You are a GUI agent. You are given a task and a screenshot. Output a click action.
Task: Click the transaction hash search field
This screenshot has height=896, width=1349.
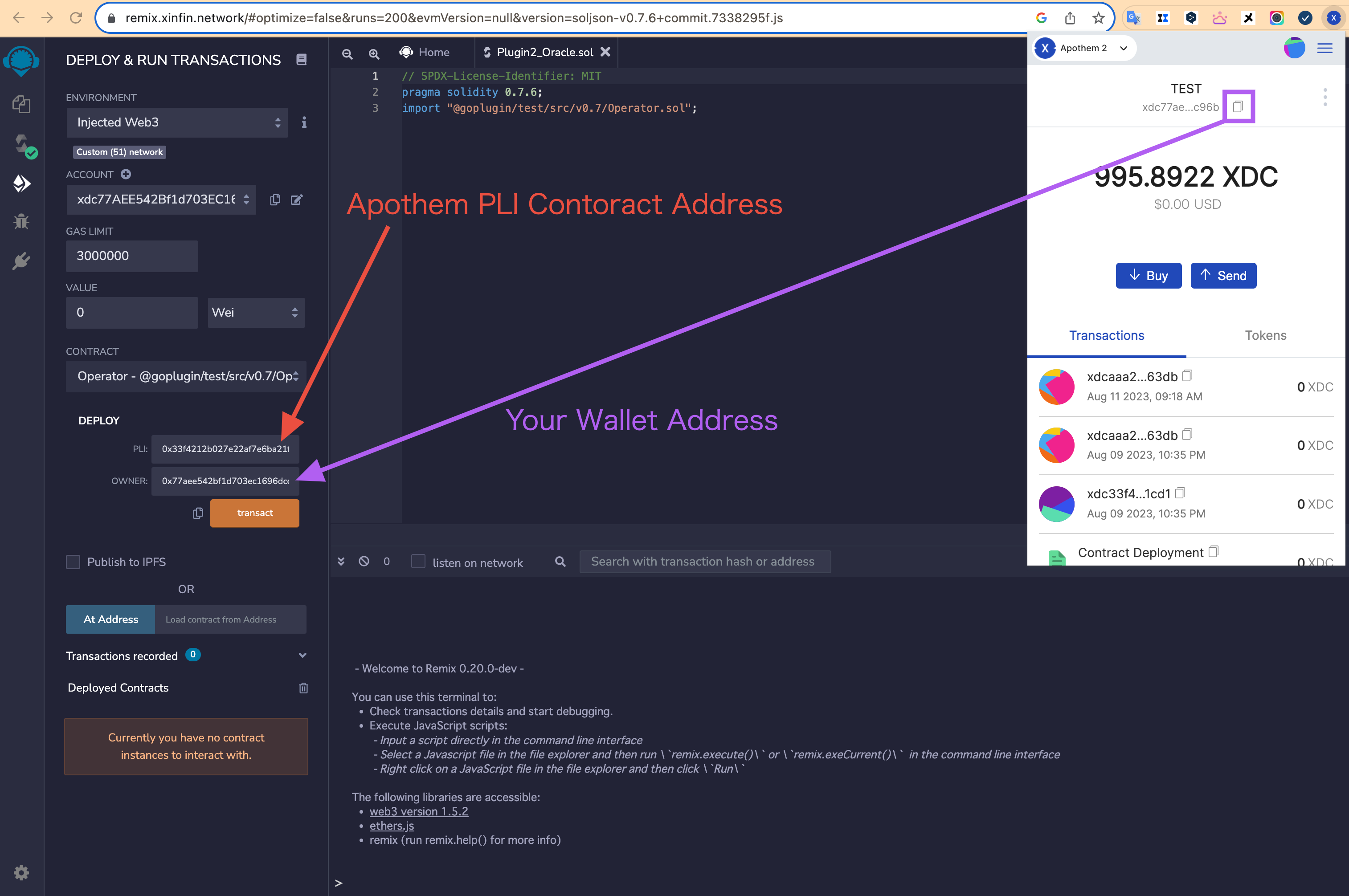pos(704,562)
